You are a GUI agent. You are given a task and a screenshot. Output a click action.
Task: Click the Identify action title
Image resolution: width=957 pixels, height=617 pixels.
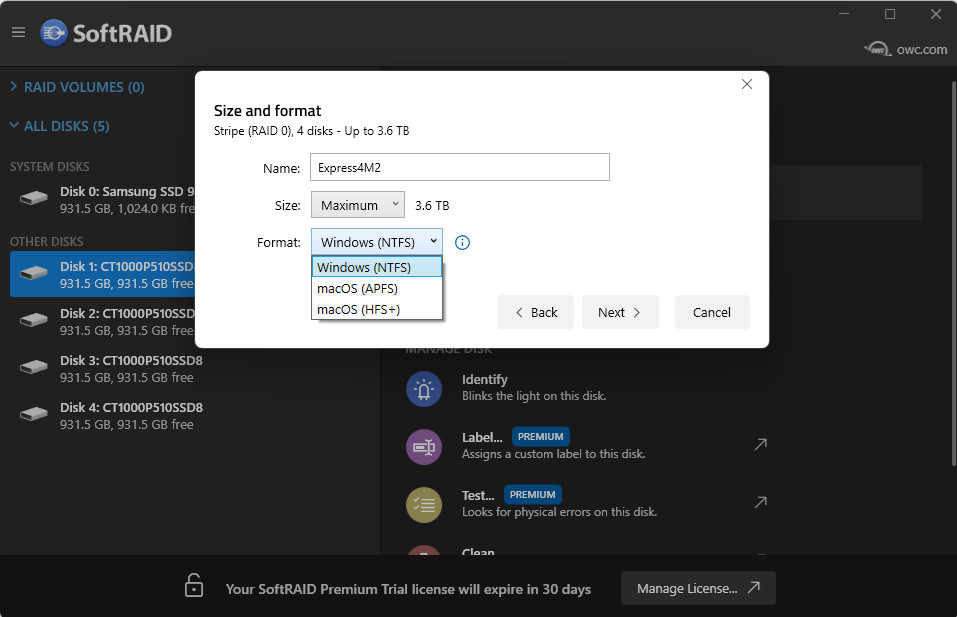pos(485,380)
